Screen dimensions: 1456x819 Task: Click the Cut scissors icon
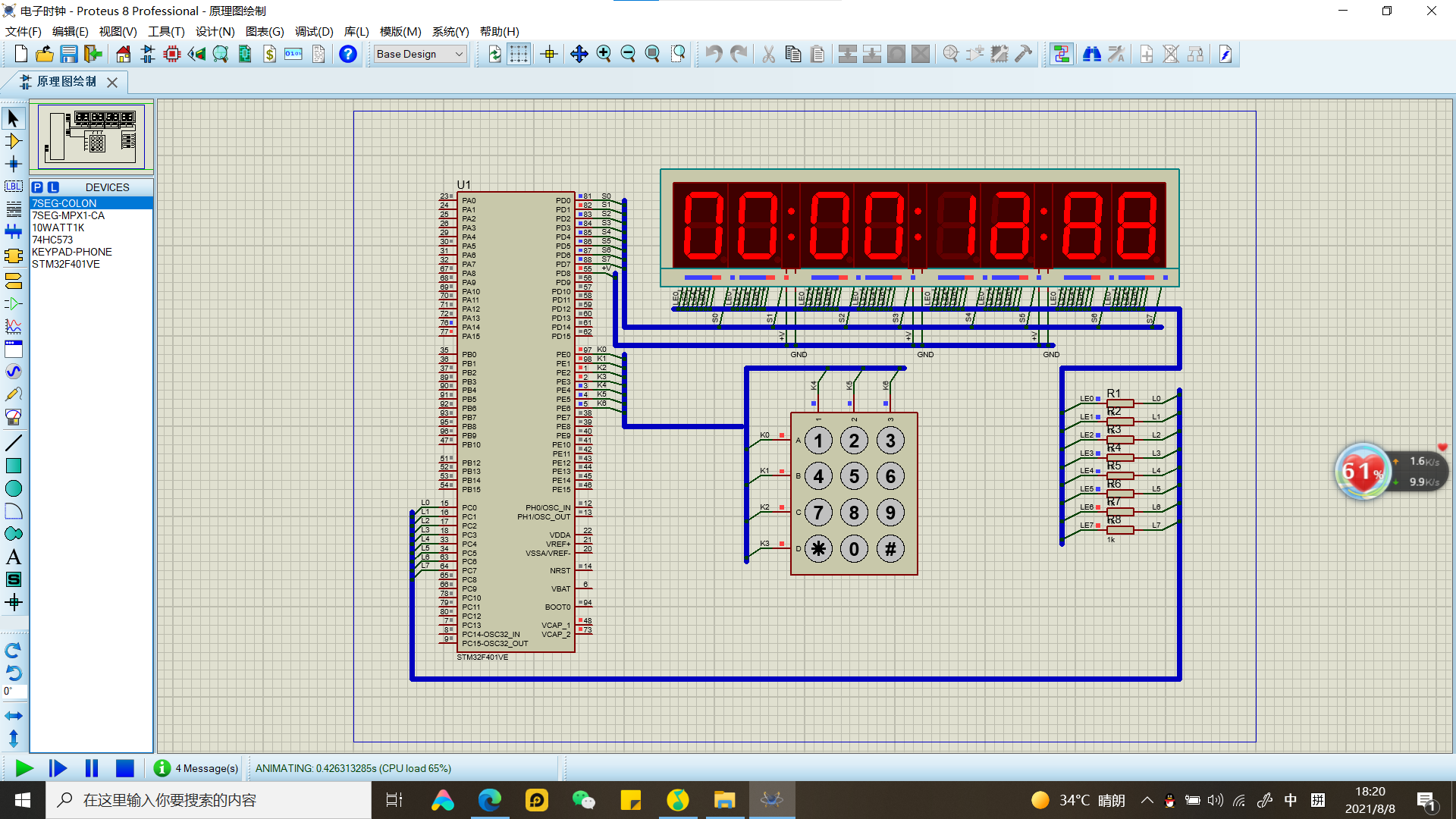pos(768,54)
